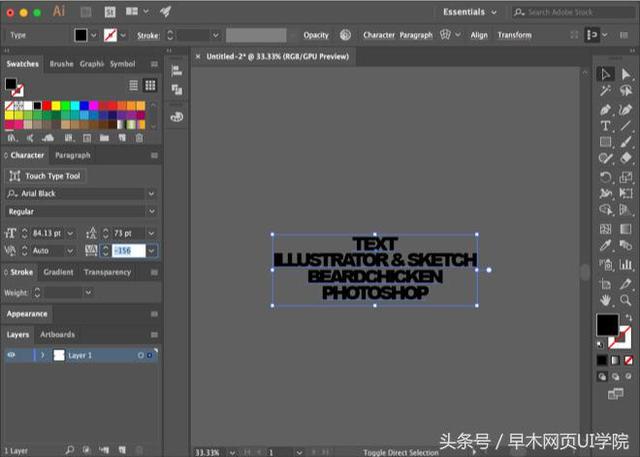Viewport: 640px width, 457px height.
Task: Choose the Eraser tool
Action: (625, 158)
